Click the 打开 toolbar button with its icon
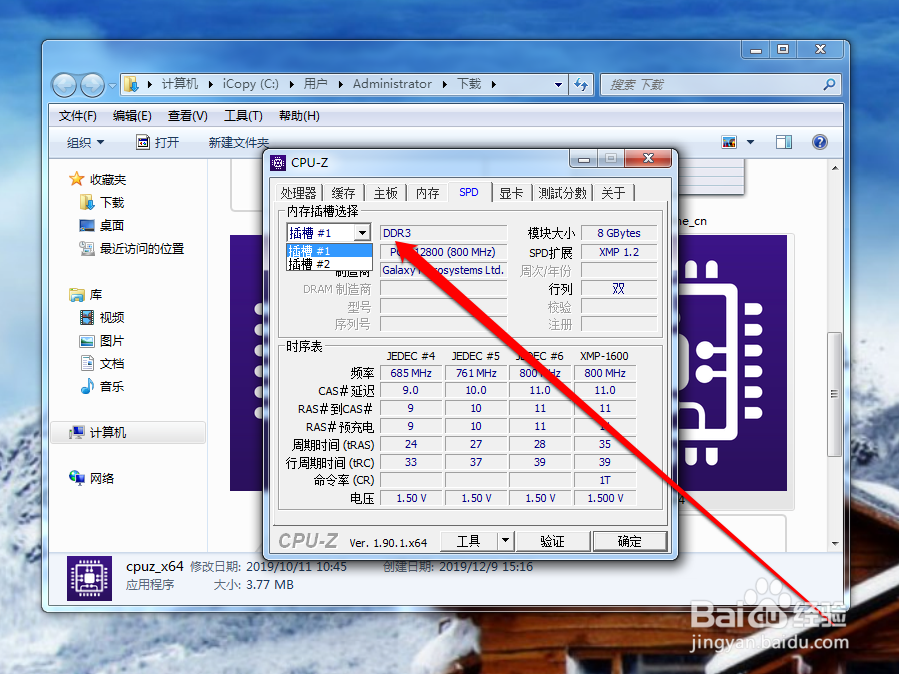Viewport: 899px width, 674px height. pyautogui.click(x=158, y=142)
